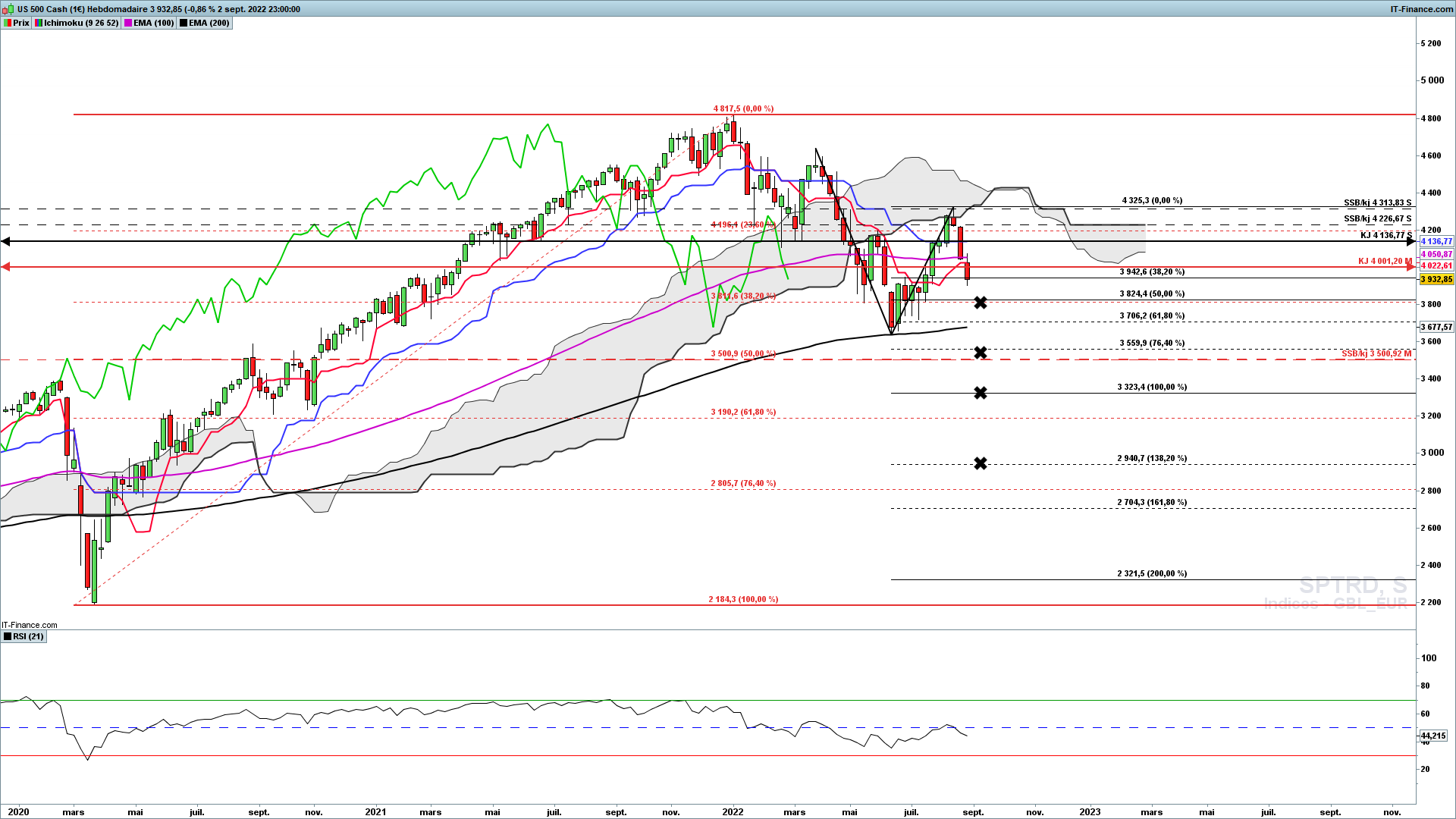Select the red 4 196,4 (23,60 %) label
Screen dimensions: 1456x819
pos(742,224)
